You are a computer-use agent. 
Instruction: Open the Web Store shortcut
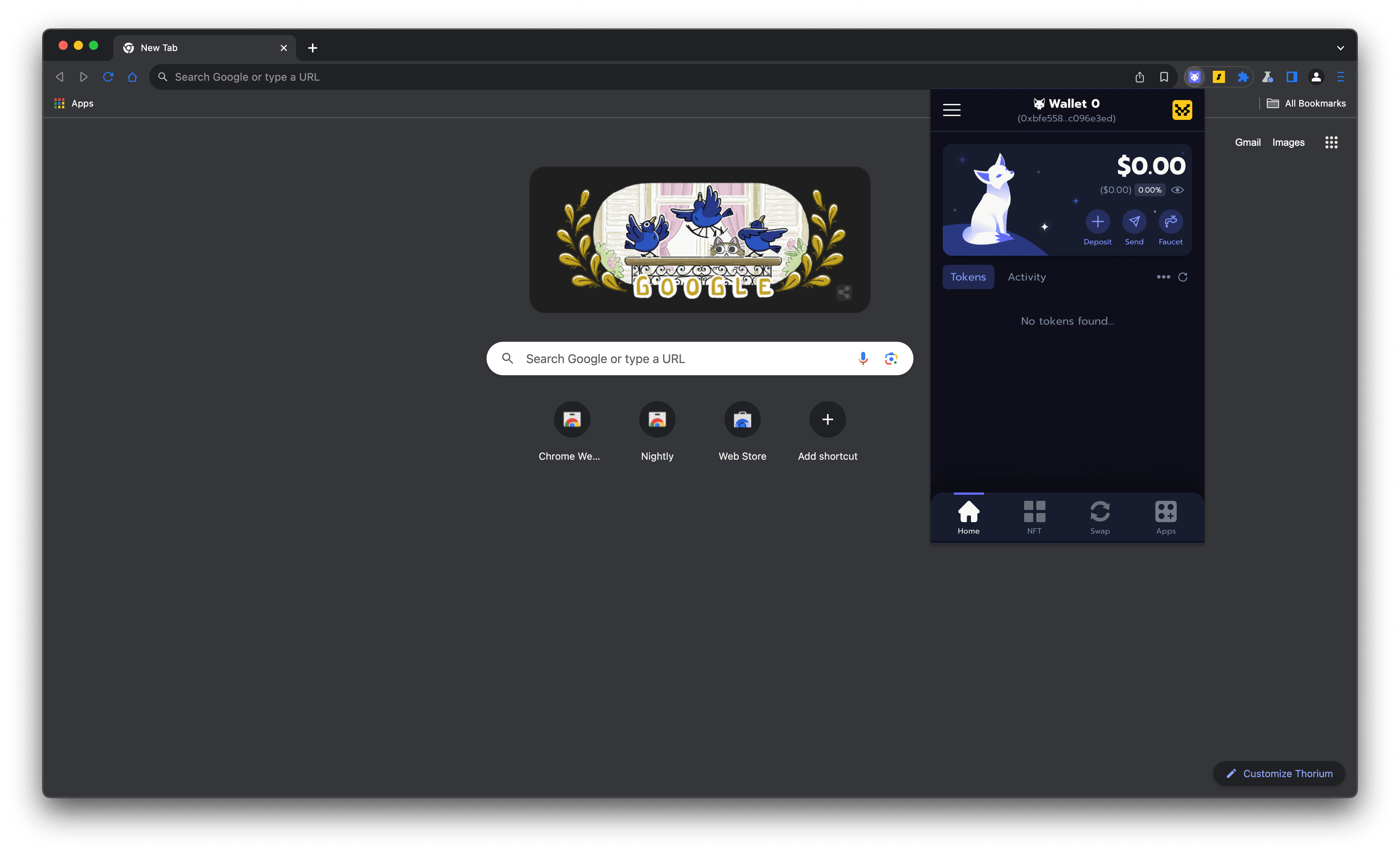pos(742,432)
